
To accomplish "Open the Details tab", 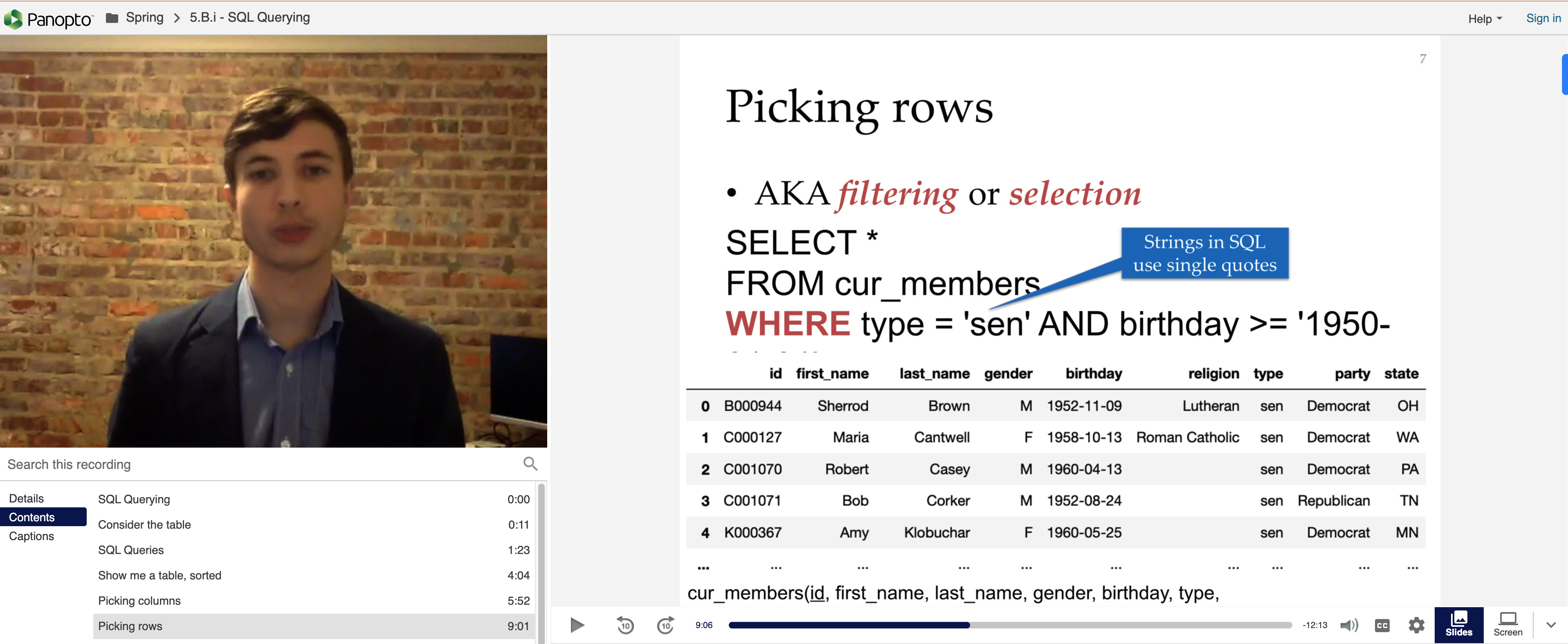I will (x=26, y=498).
